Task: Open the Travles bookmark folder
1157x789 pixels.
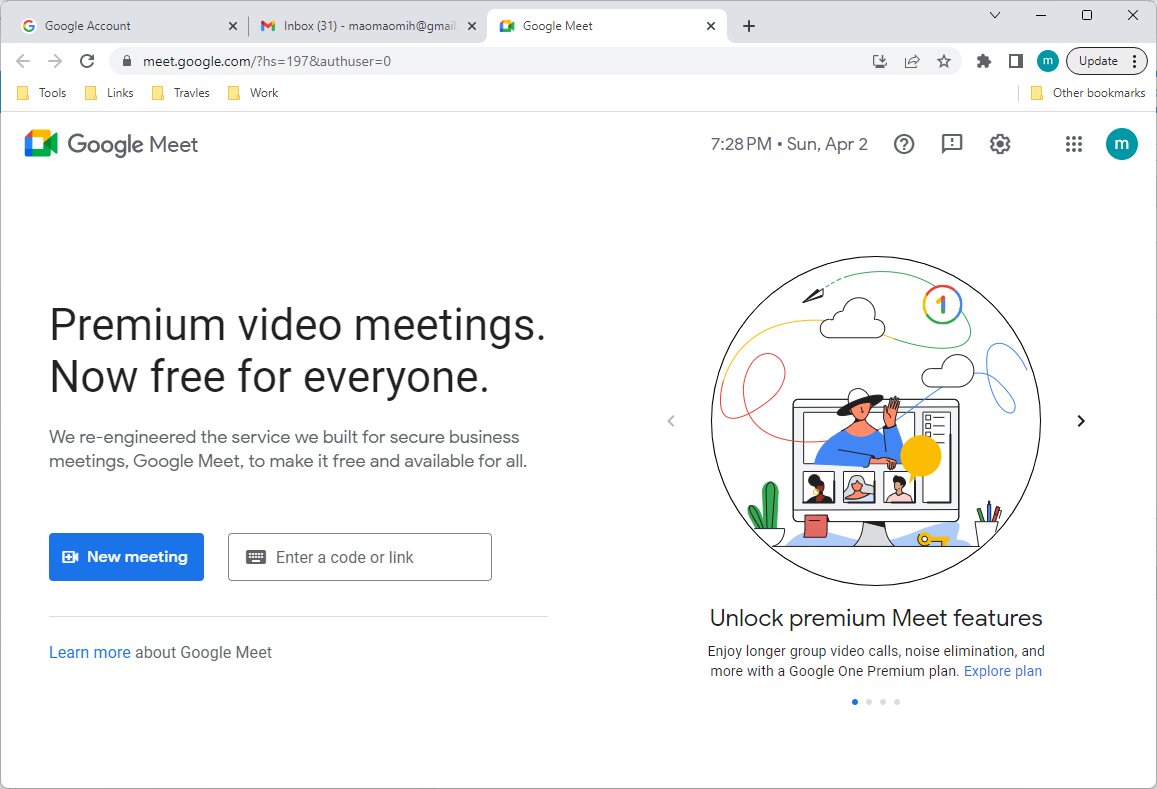Action: coord(181,93)
